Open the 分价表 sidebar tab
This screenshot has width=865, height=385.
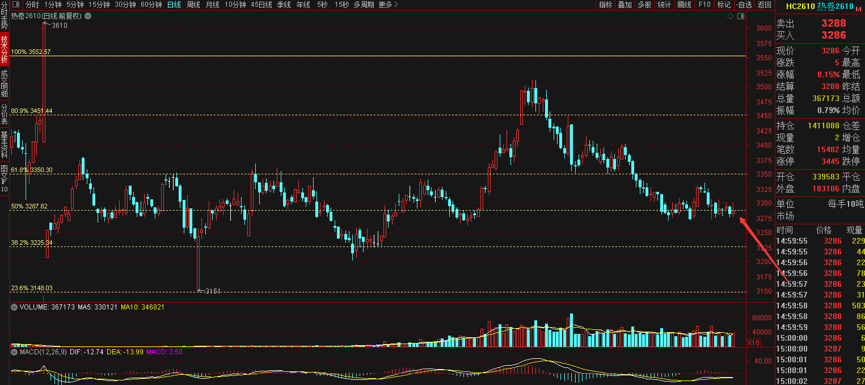tap(4, 114)
